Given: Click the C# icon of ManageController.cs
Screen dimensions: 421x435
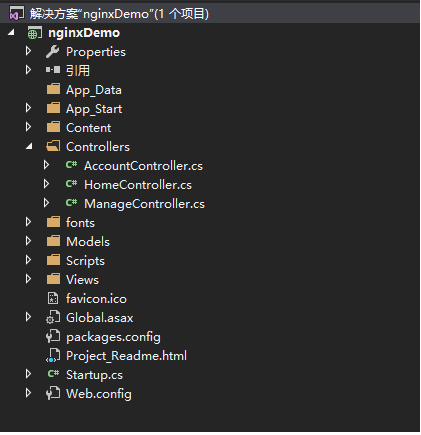Looking at the screenshot, I should click(71, 203).
